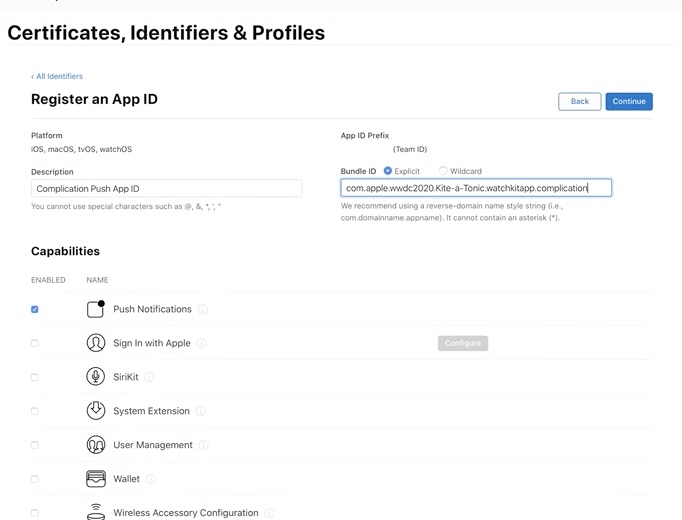
Task: Click the Wireless Accessory Configuration label
Action: [186, 513]
